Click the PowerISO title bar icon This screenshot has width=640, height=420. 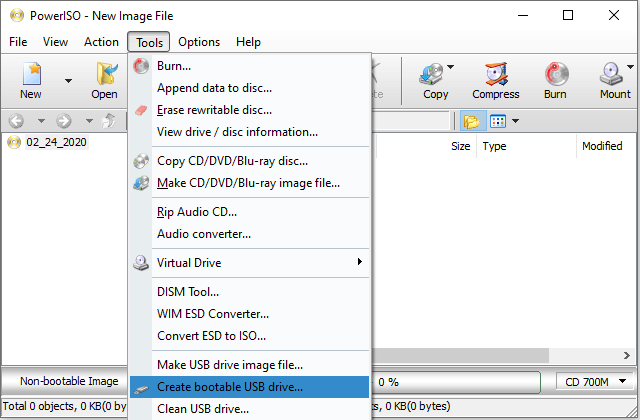click(x=17, y=16)
